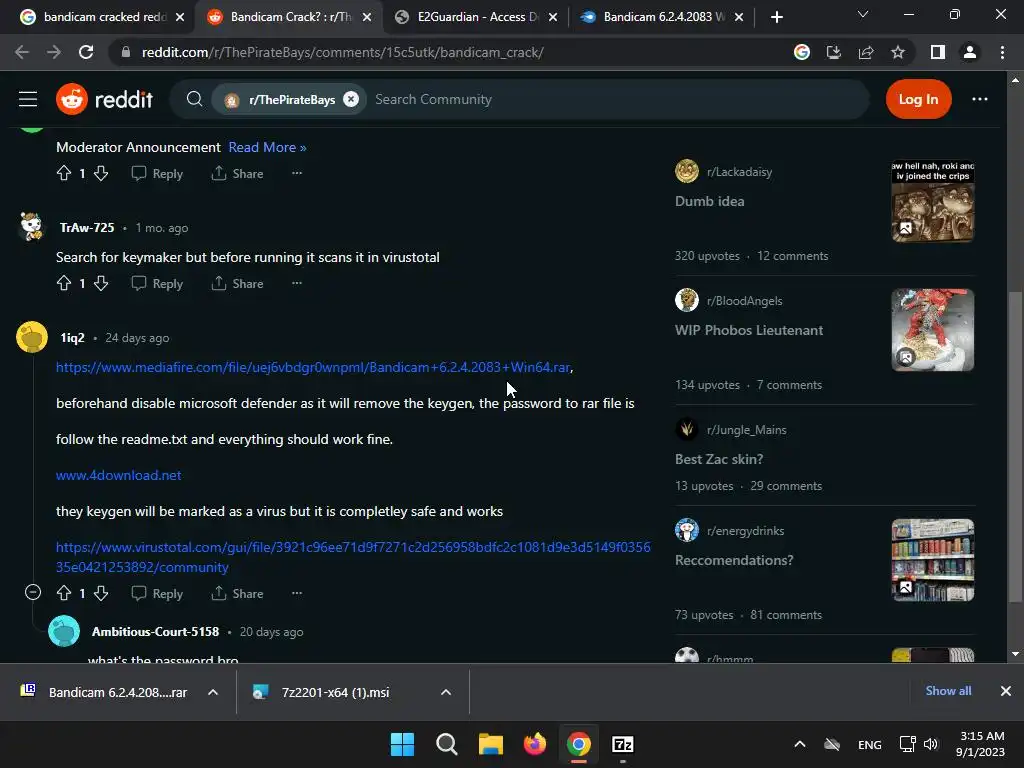Screen dimensions: 1024x768
Task: Open ENG language input switcher
Action: (869, 744)
